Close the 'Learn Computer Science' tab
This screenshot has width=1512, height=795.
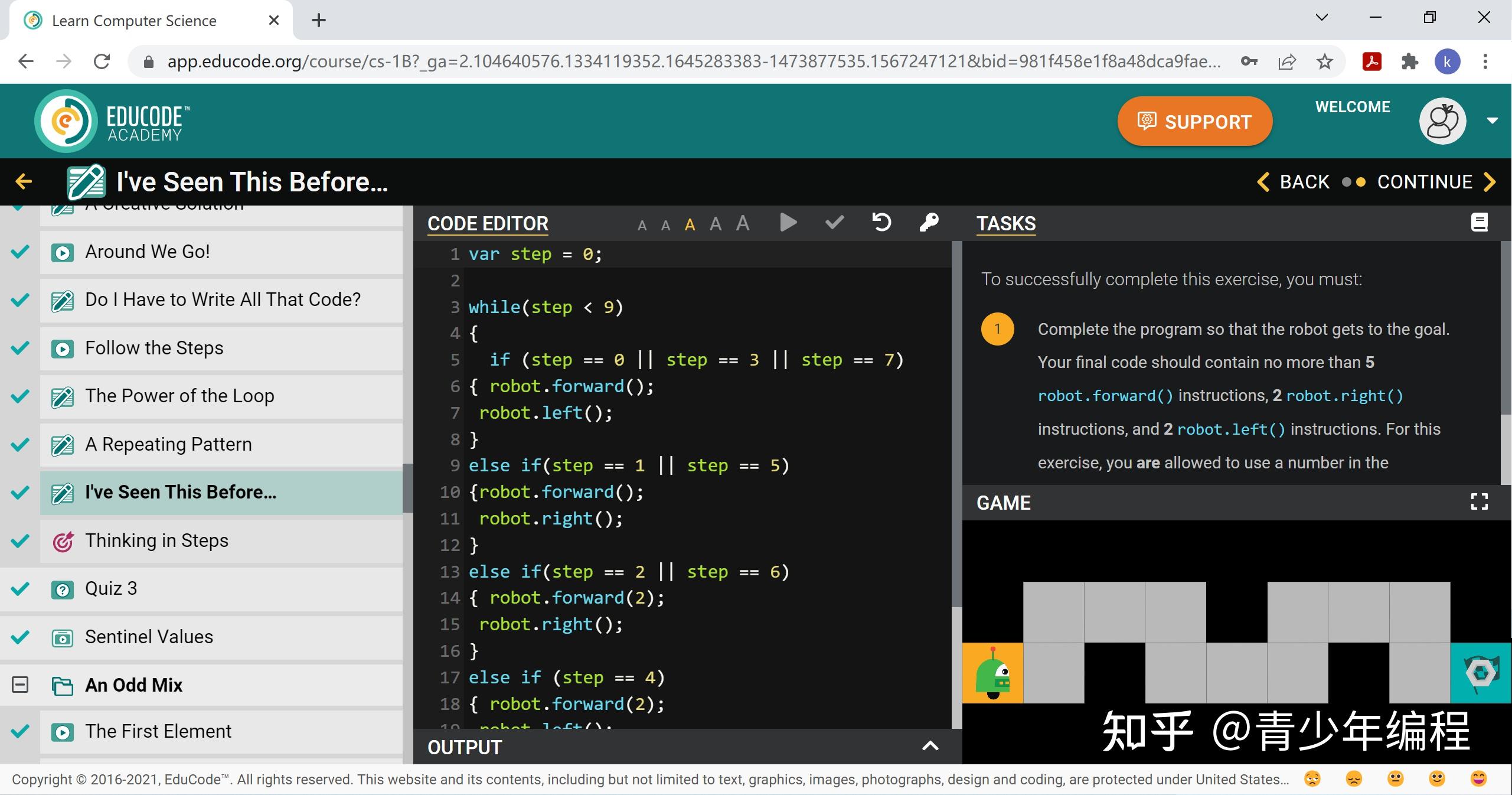(x=273, y=20)
